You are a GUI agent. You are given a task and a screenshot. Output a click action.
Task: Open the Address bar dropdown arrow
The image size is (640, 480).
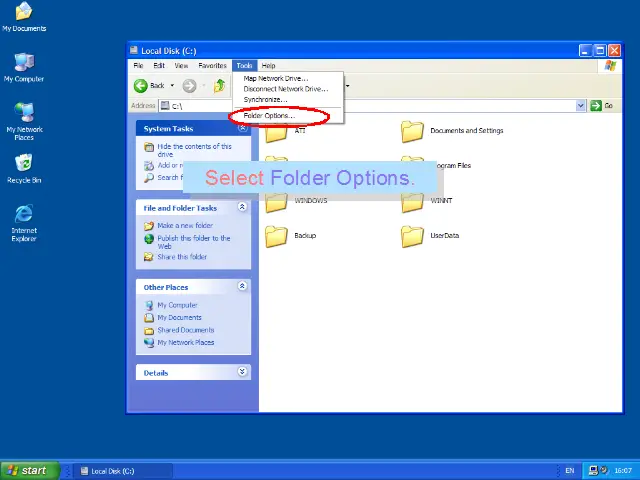pos(580,106)
